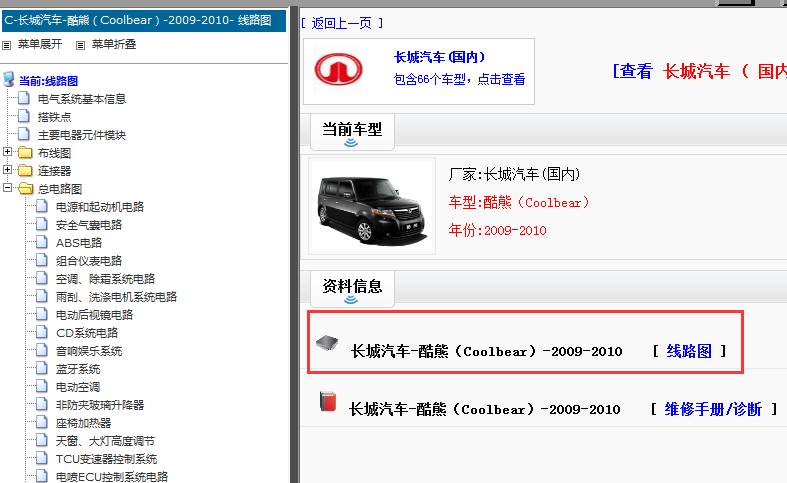Expand the 连接器 tree node
The image size is (787, 483).
point(8,170)
